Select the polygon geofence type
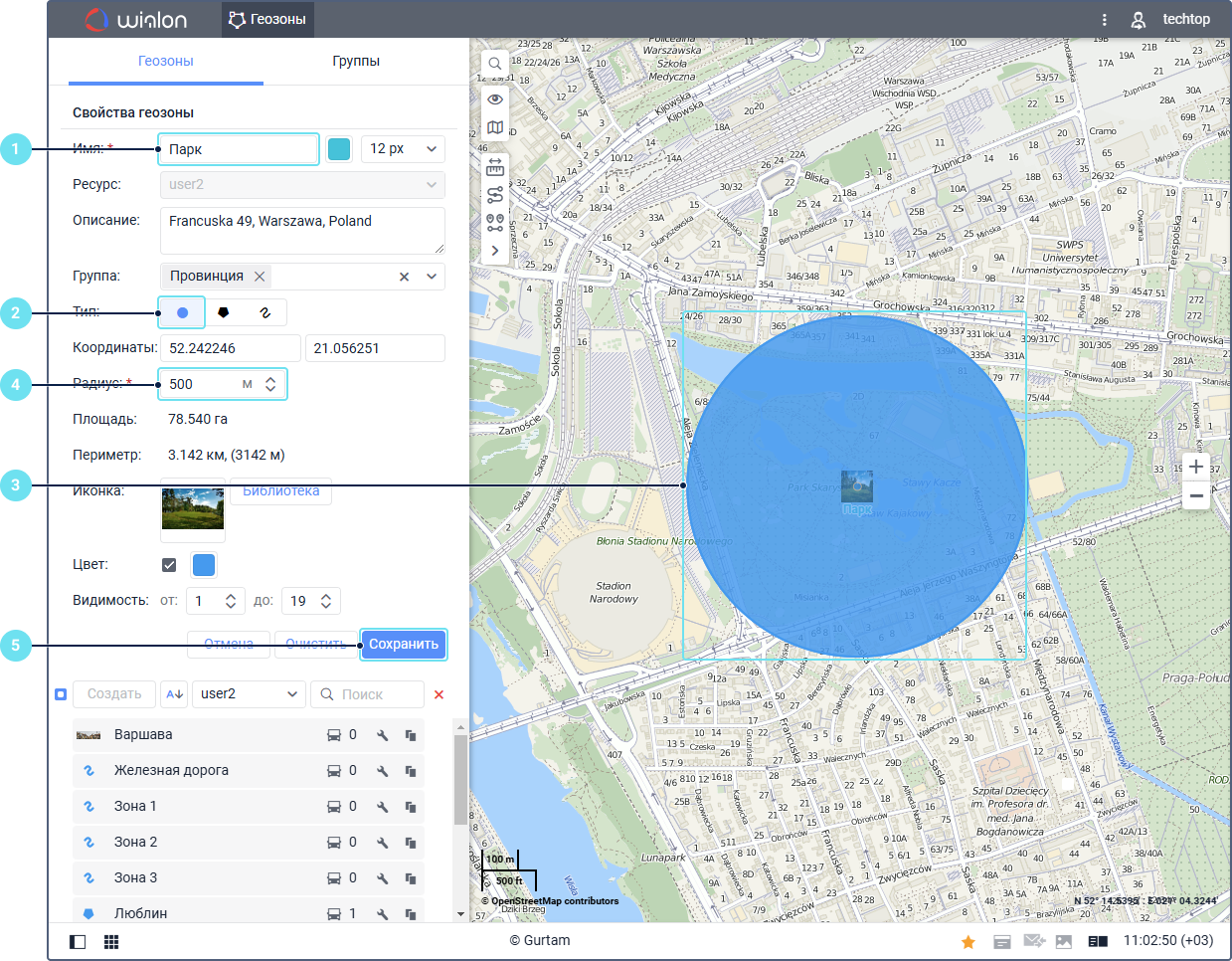1232x961 pixels. pos(224,312)
